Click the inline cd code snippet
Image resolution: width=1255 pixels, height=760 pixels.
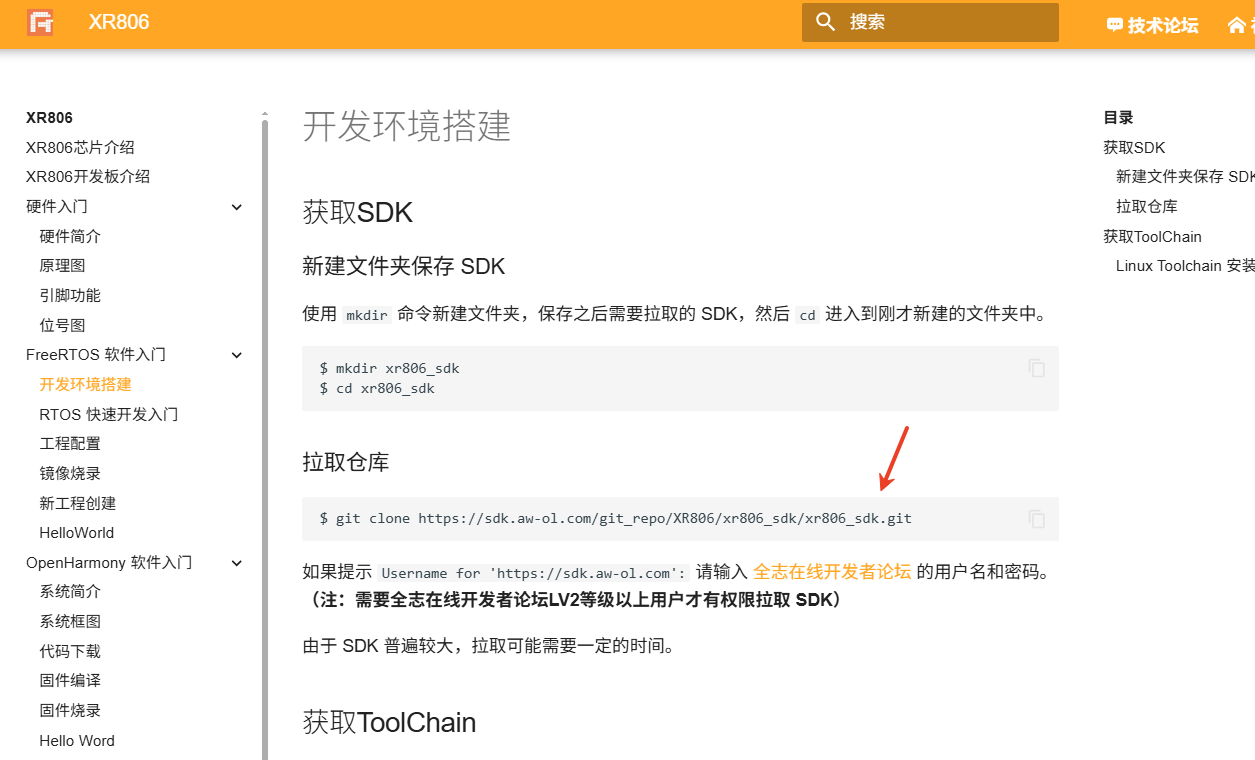(x=808, y=315)
